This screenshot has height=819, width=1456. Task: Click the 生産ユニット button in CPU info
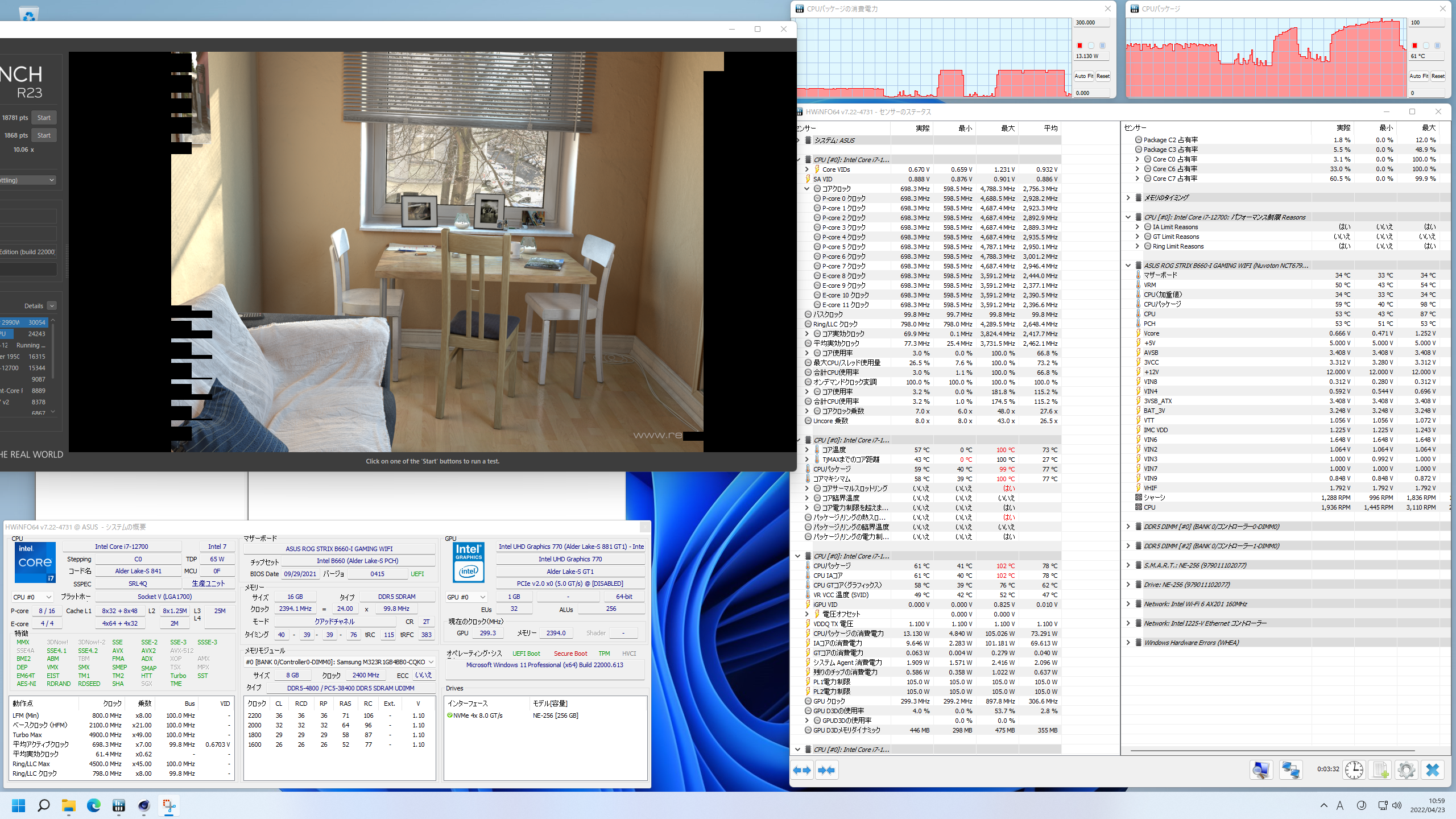(x=208, y=584)
